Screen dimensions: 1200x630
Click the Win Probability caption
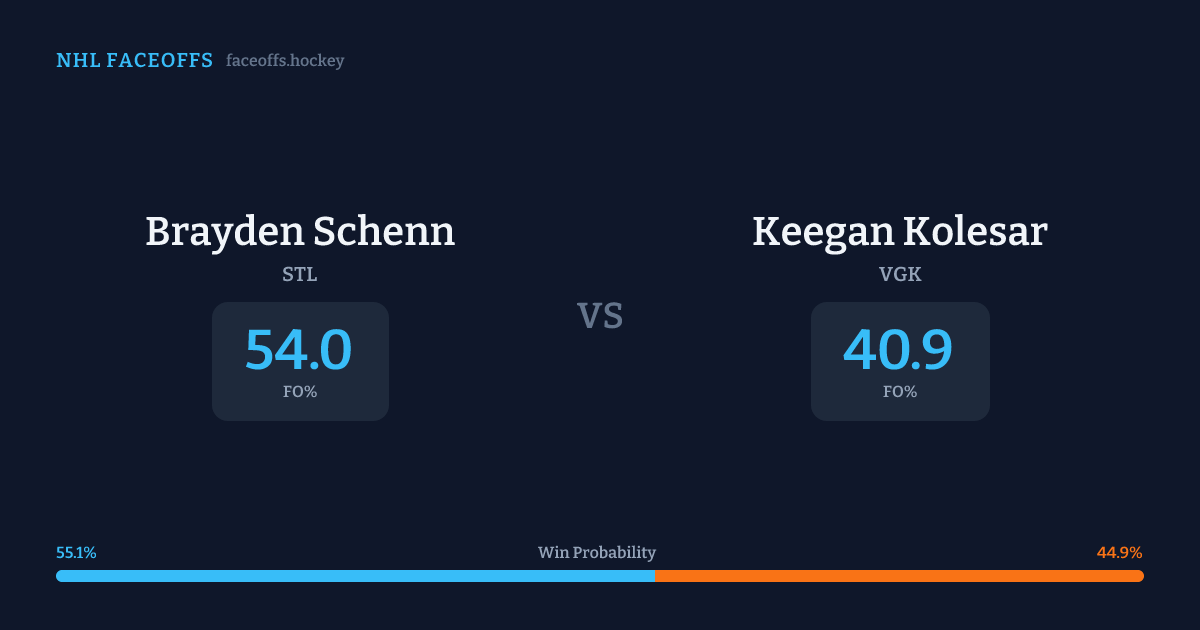point(597,552)
